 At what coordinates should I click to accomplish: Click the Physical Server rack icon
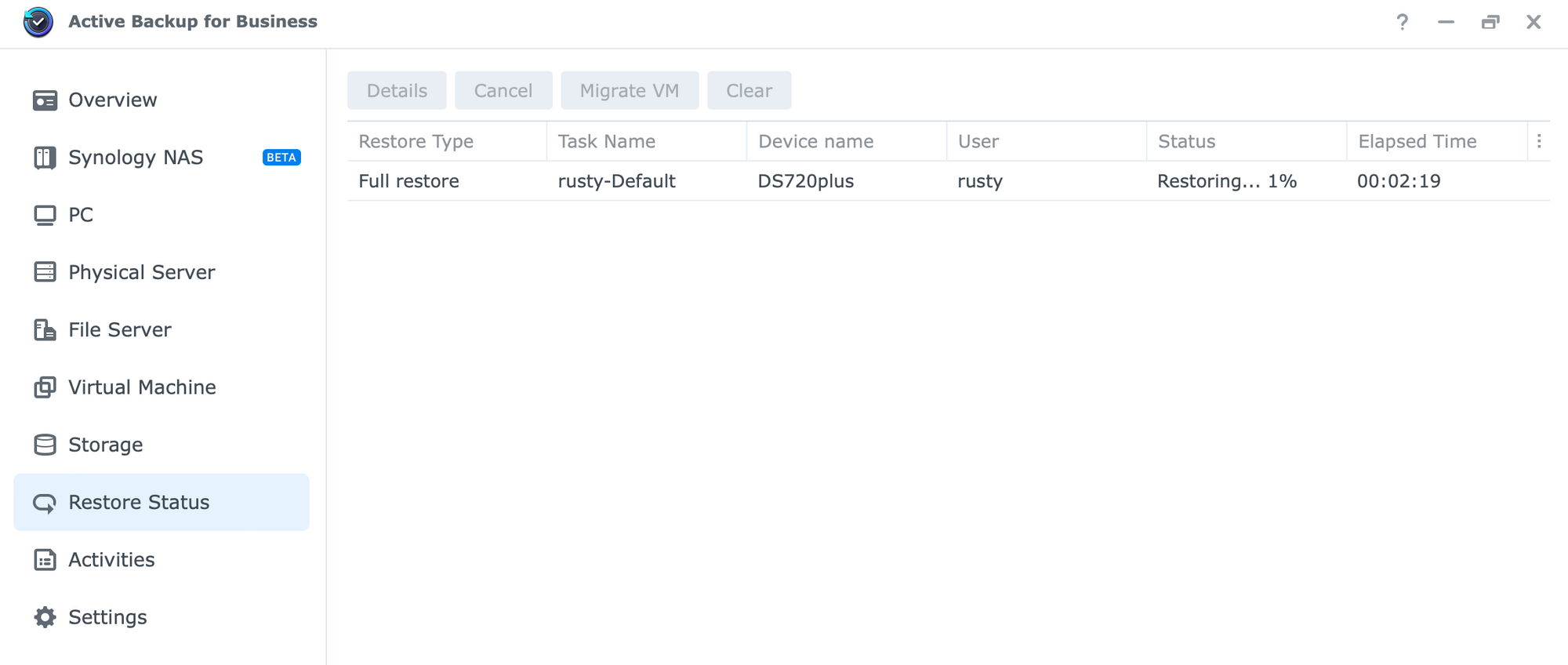(45, 272)
